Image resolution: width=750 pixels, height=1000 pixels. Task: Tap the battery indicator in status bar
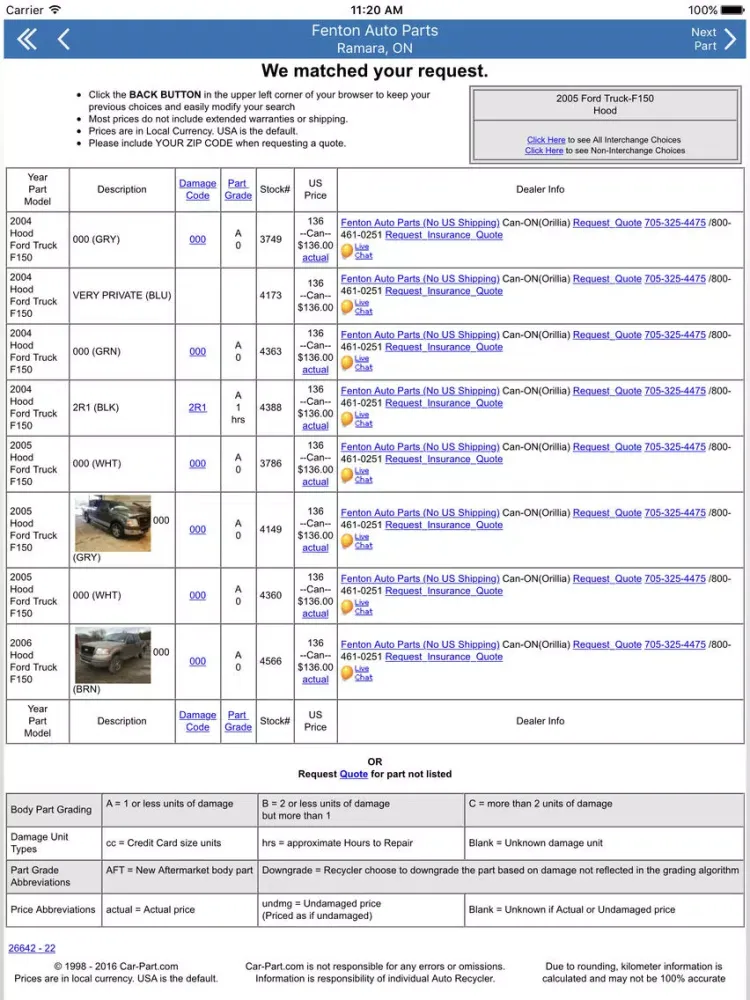click(732, 10)
